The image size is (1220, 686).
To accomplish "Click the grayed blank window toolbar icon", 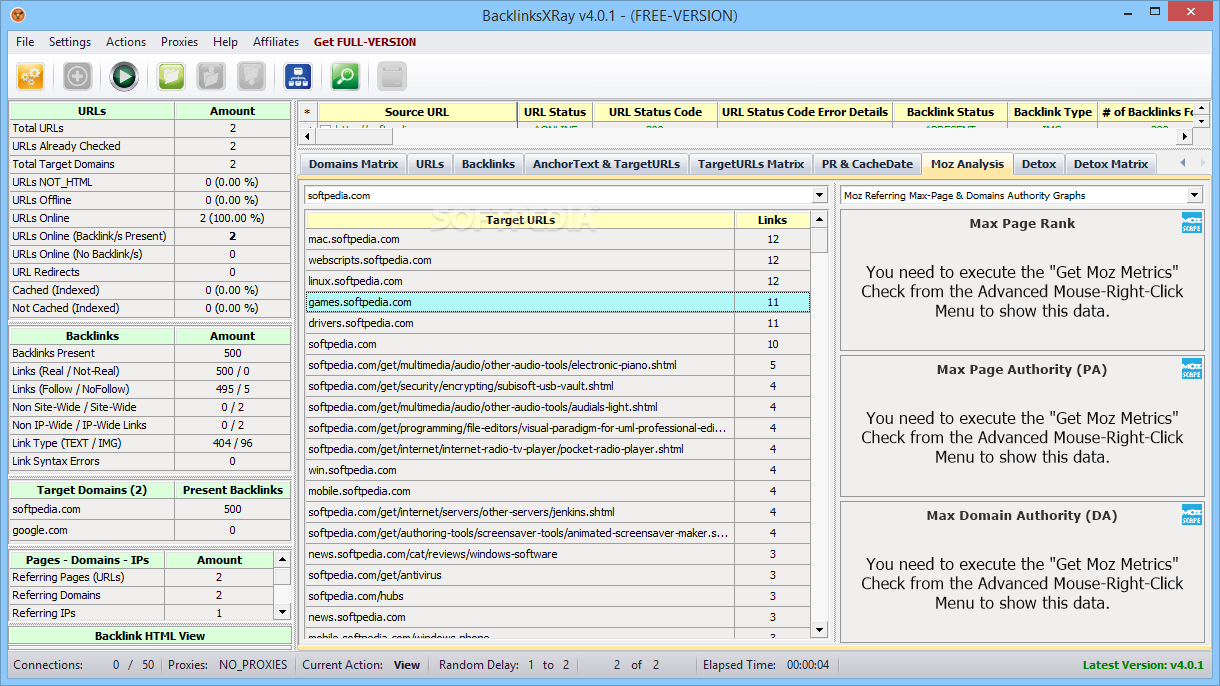I will tap(392, 76).
